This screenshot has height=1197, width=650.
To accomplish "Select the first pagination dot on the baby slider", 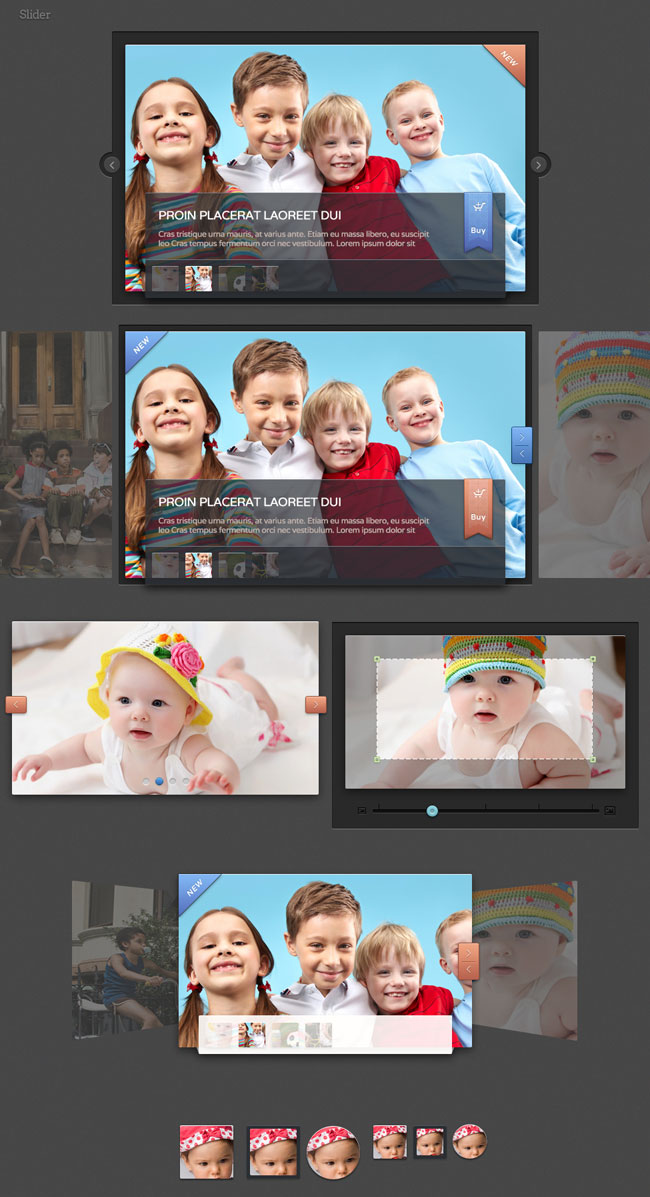I will (x=147, y=780).
